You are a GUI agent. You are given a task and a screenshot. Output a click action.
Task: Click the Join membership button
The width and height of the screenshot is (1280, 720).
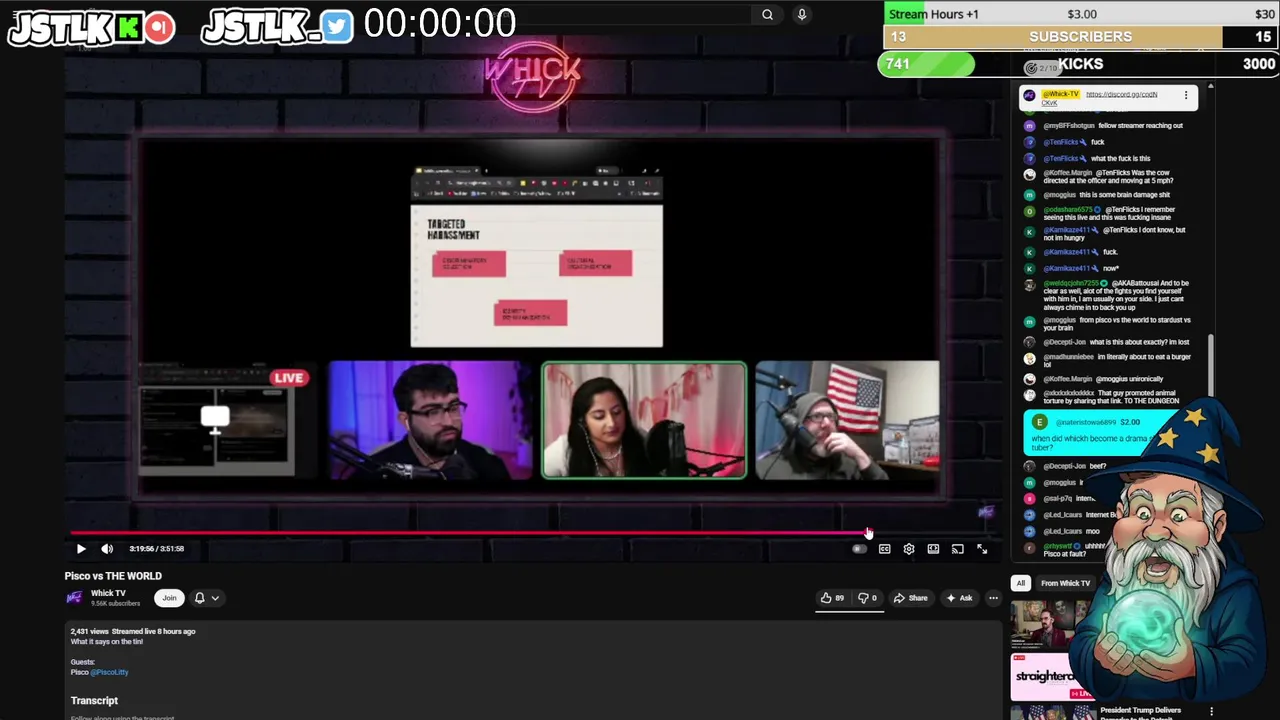169,598
